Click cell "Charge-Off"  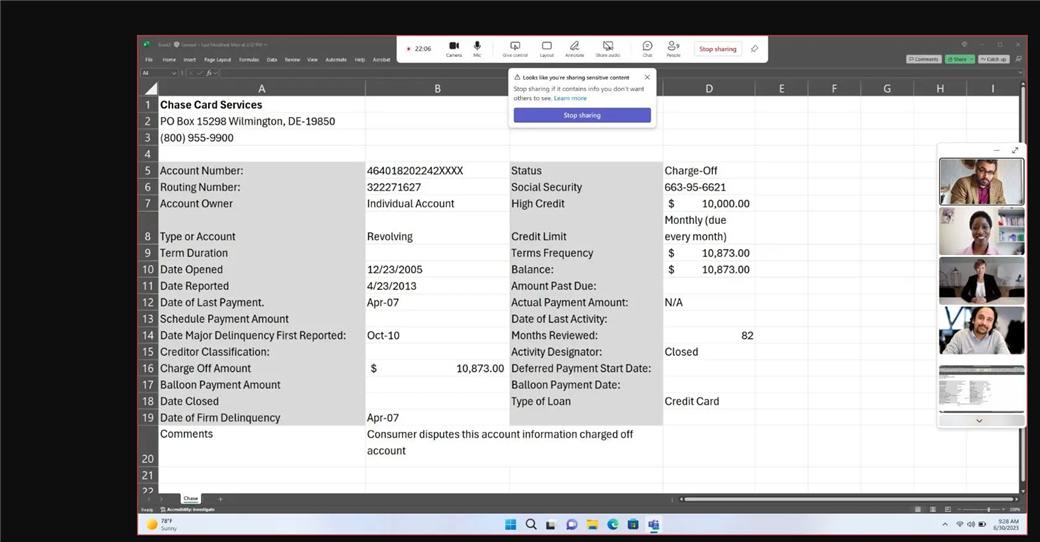click(x=708, y=170)
